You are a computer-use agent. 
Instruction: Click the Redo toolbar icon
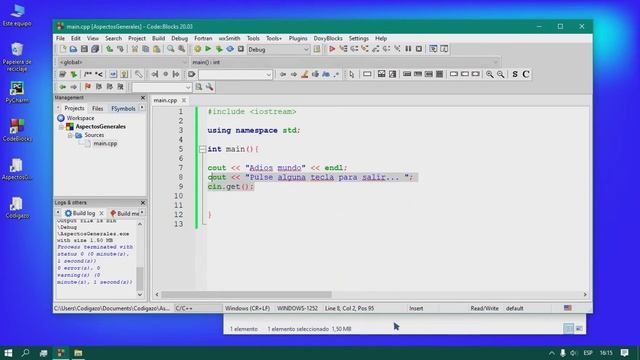click(x=120, y=49)
